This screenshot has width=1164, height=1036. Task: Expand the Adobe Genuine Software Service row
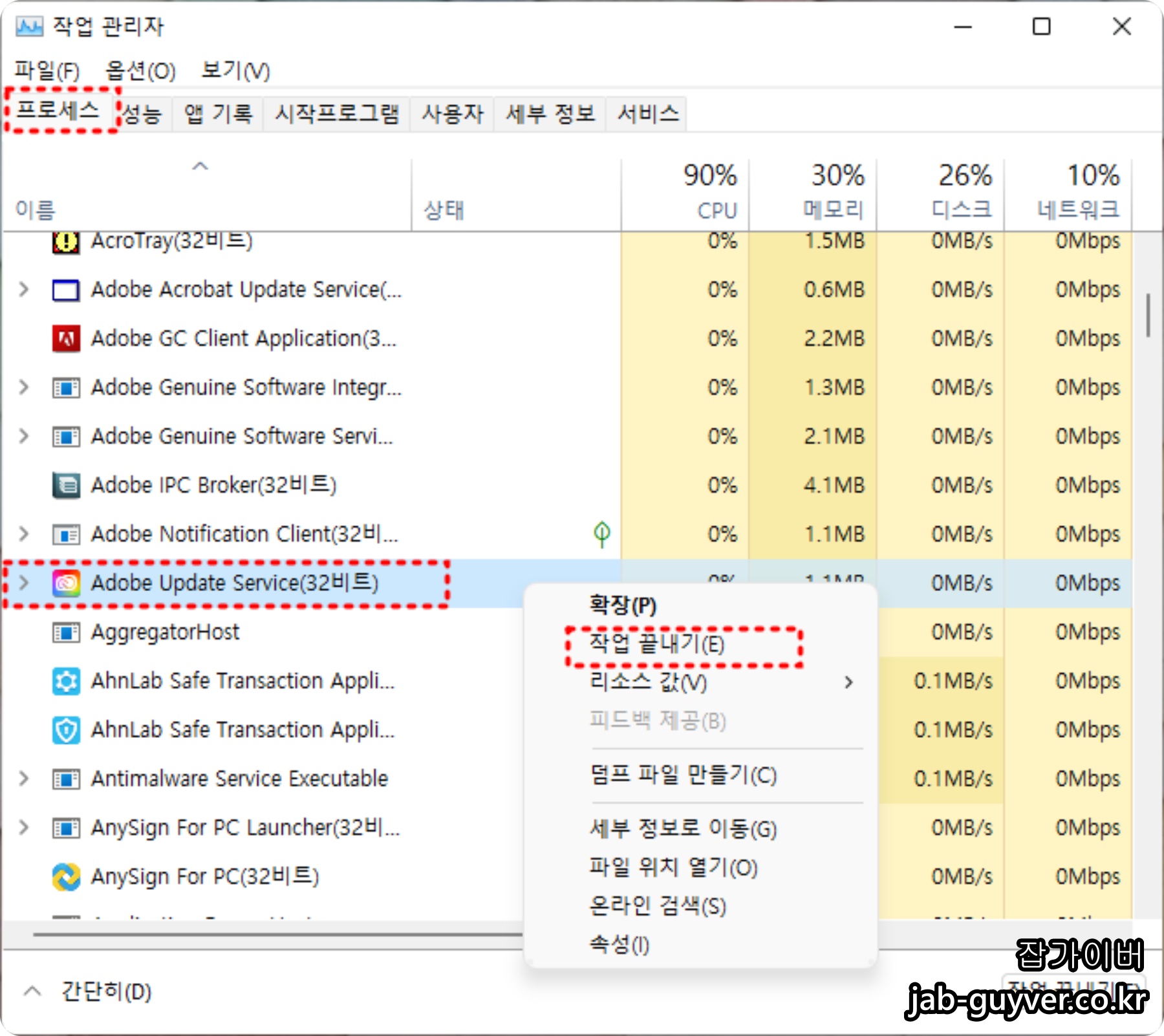[x=24, y=437]
